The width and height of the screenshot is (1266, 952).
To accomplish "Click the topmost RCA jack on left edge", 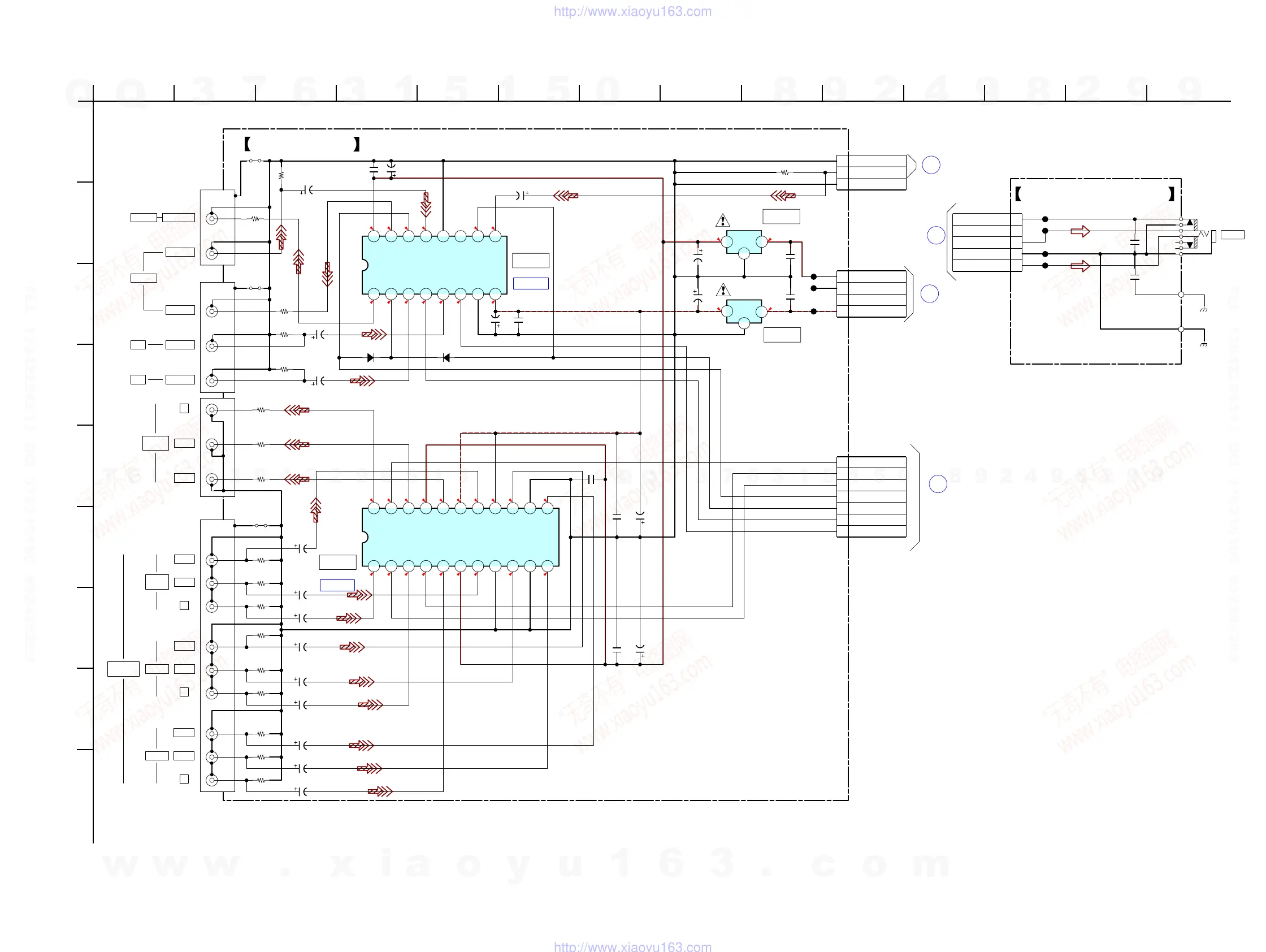I will click(x=212, y=218).
